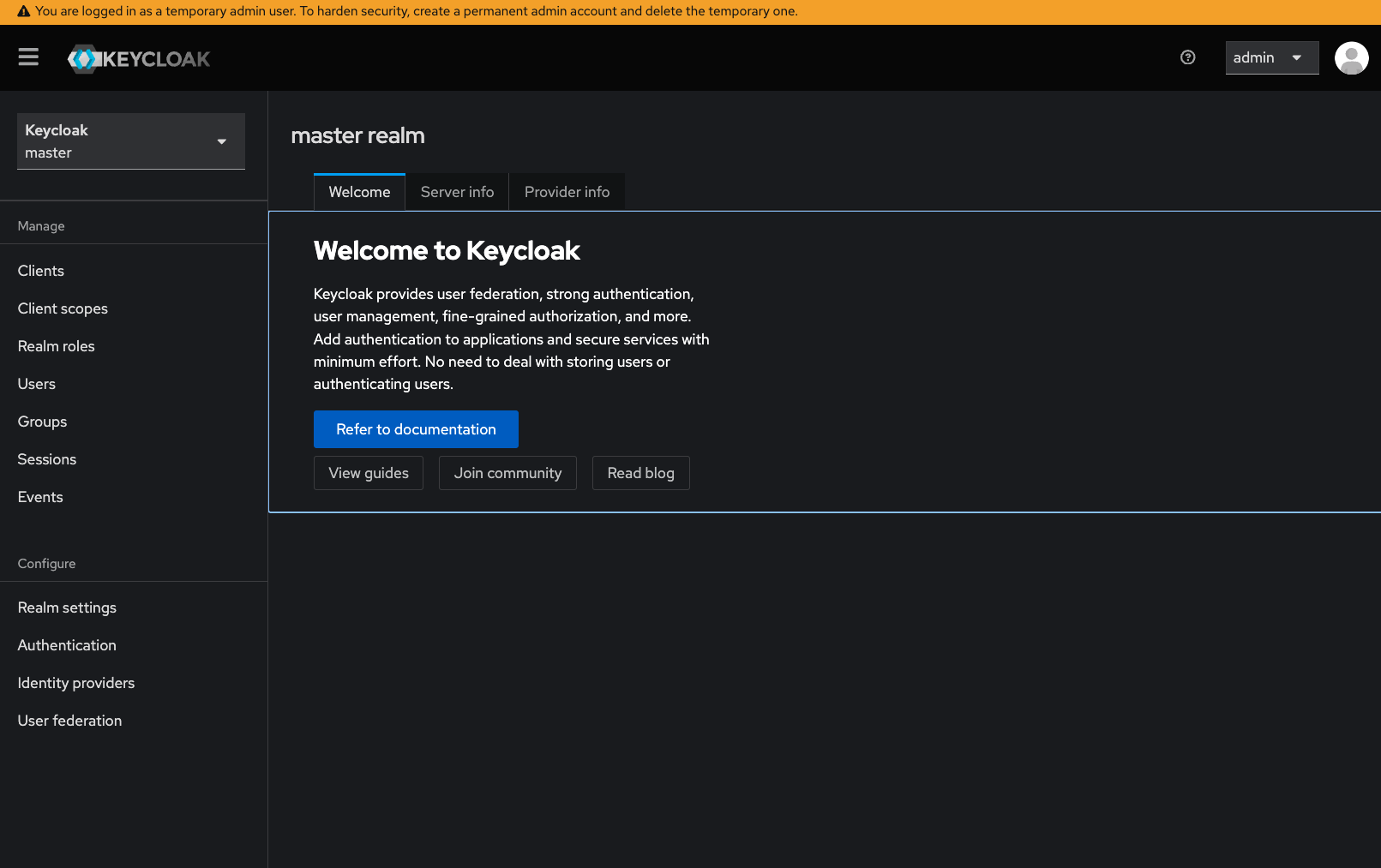Navigate to Users section
Viewport: 1381px width, 868px height.
(37, 384)
